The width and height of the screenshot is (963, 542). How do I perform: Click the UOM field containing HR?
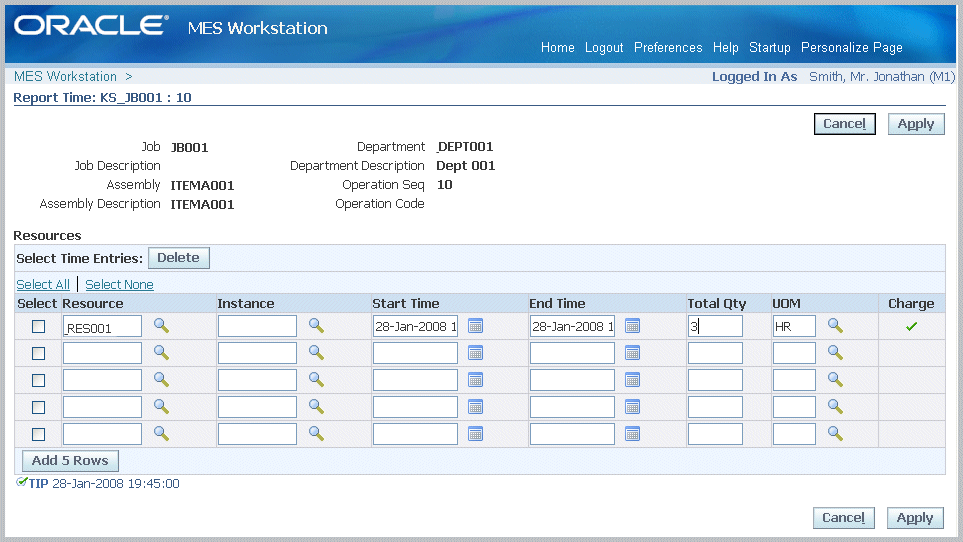click(x=794, y=326)
